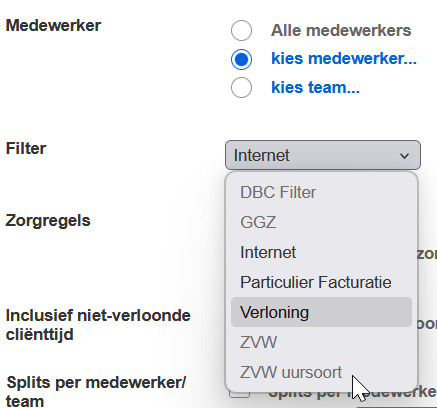Click the Inclusief niet-verloonde cliënttijd label
The image size is (437, 408).
pos(98,325)
